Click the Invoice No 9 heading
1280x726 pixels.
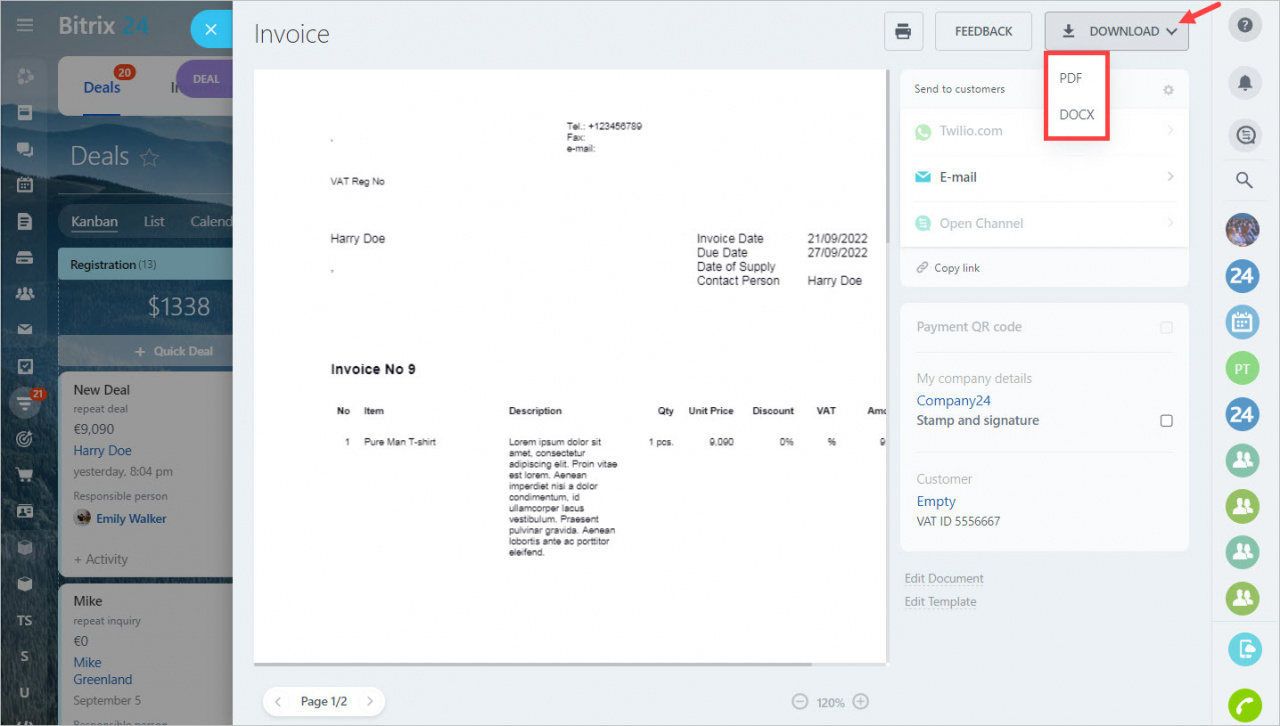[373, 369]
